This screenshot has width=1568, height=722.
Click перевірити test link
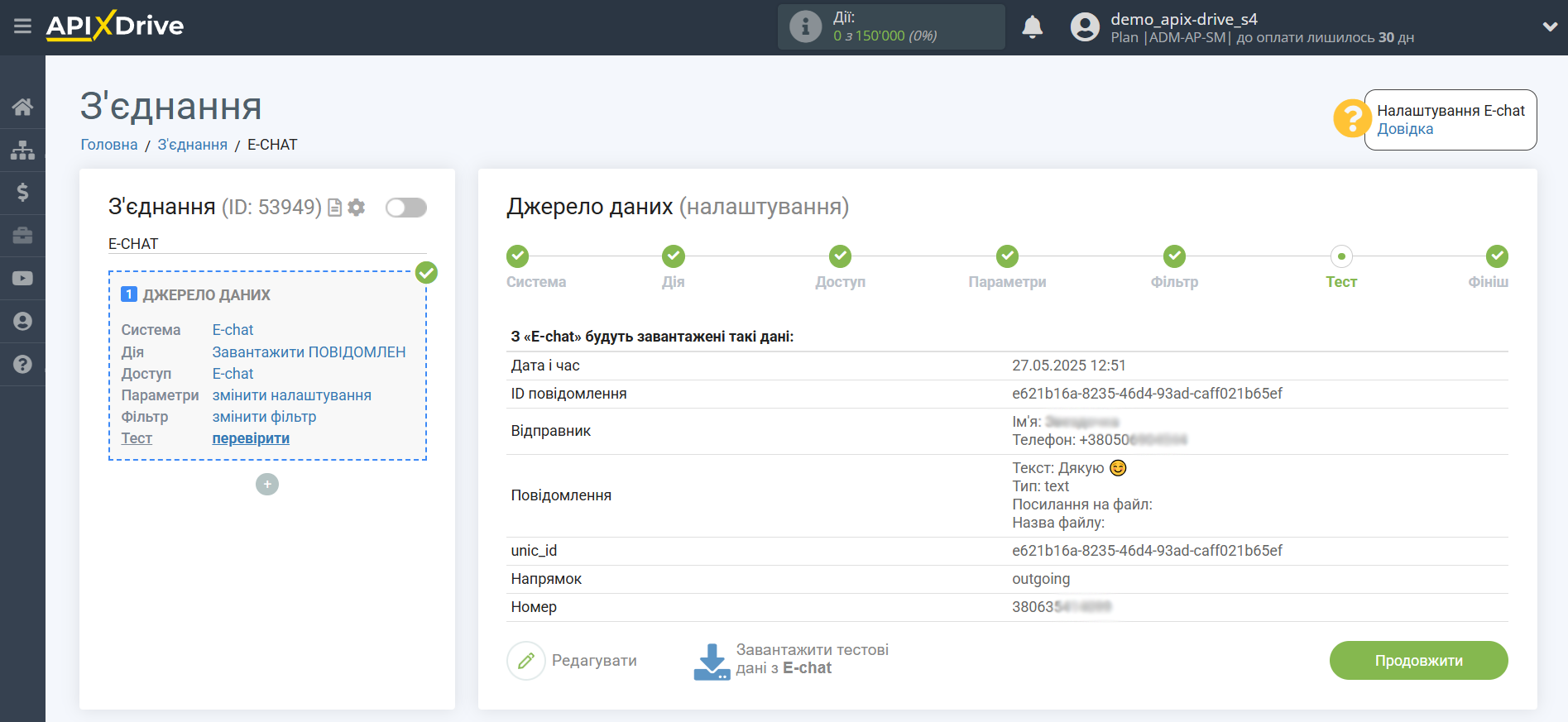point(251,438)
